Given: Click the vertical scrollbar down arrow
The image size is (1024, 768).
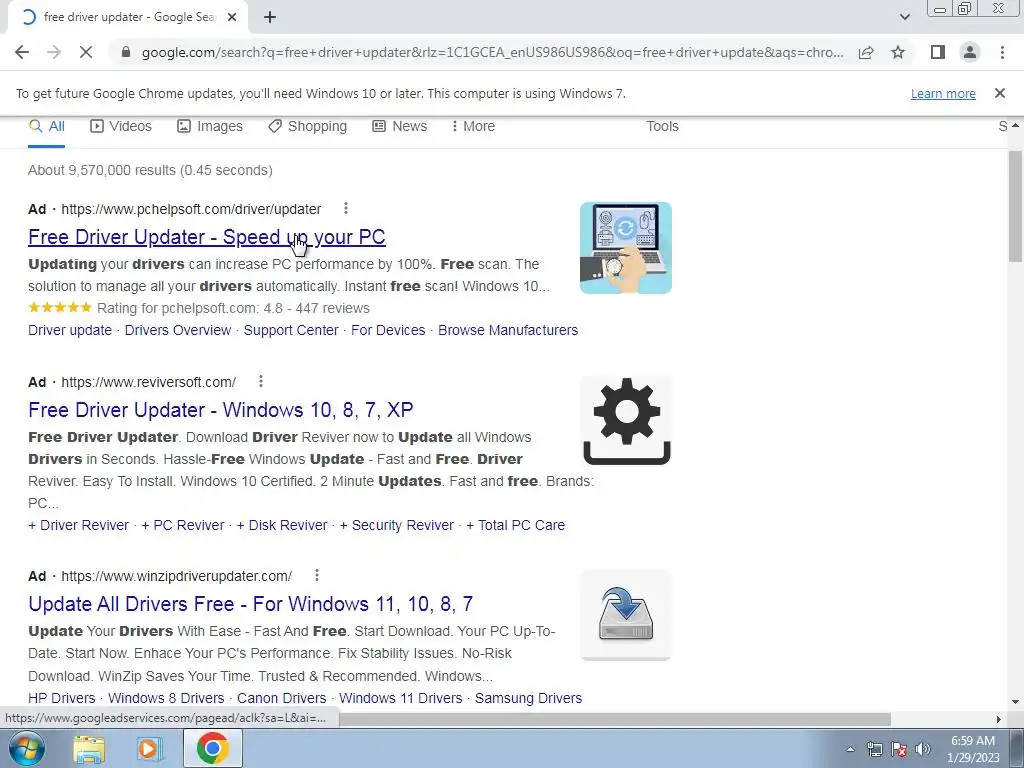Looking at the screenshot, I should [1015, 702].
